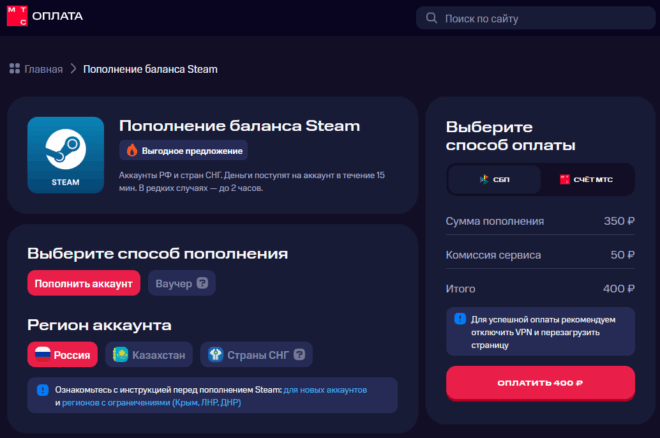
Task: Click the question mark icon on Ваучер
Action: click(202, 283)
